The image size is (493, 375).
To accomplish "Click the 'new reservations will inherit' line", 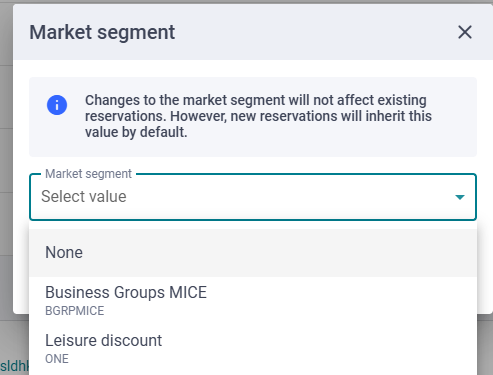I will point(258,116).
